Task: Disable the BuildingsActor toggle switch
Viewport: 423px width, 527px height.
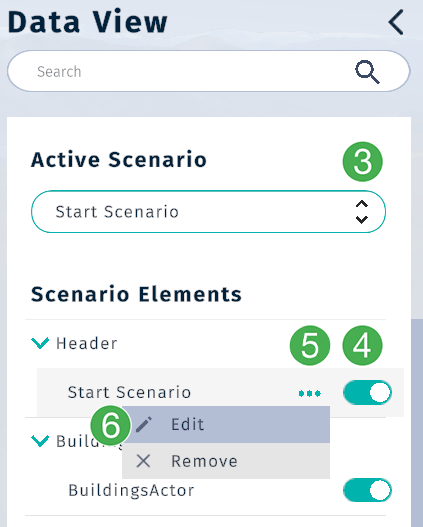Action: coord(367,490)
